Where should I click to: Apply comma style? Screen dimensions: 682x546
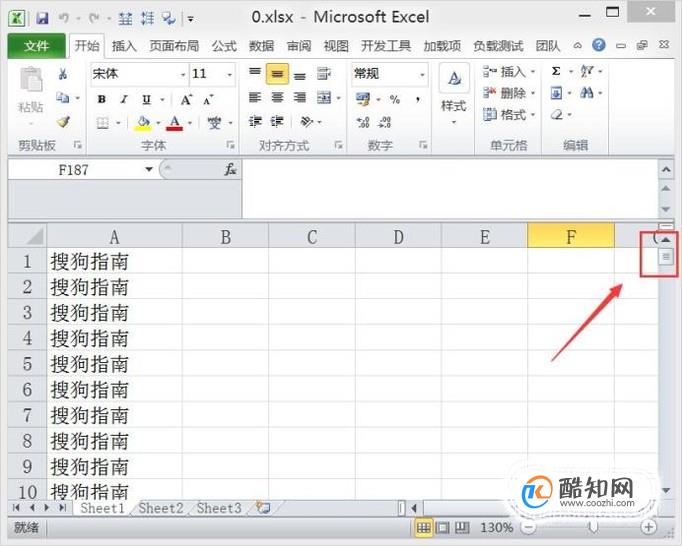pos(418,100)
